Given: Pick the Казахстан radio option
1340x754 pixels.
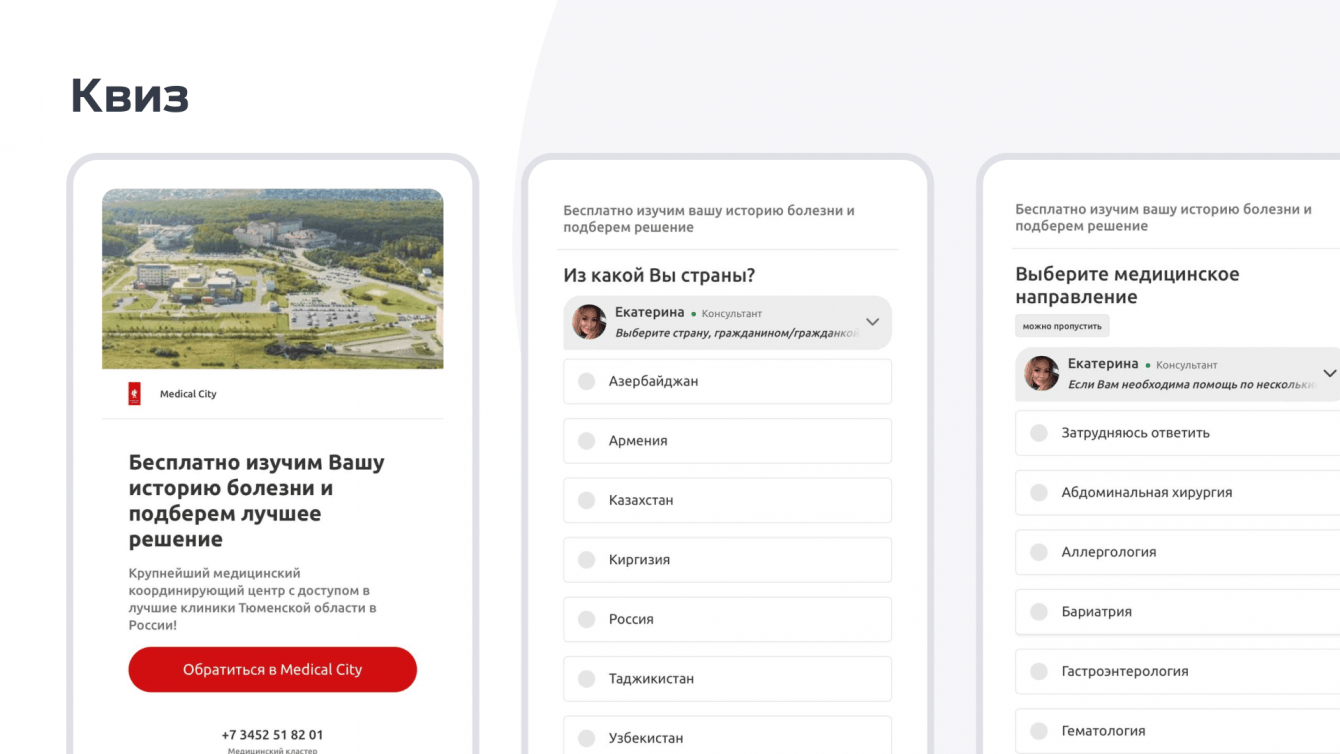Looking at the screenshot, I should (x=727, y=500).
